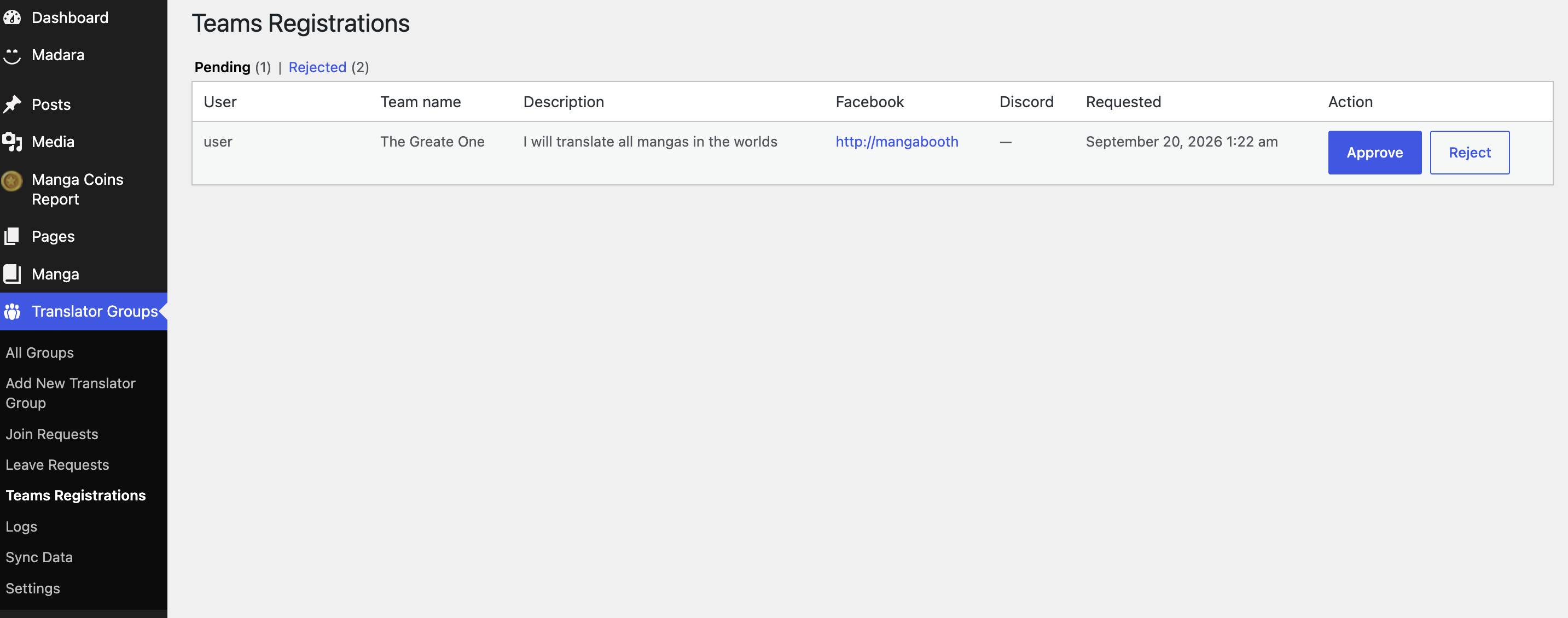Screen dimensions: 1568x618
Task: Click the Facebook column header
Action: (870, 102)
